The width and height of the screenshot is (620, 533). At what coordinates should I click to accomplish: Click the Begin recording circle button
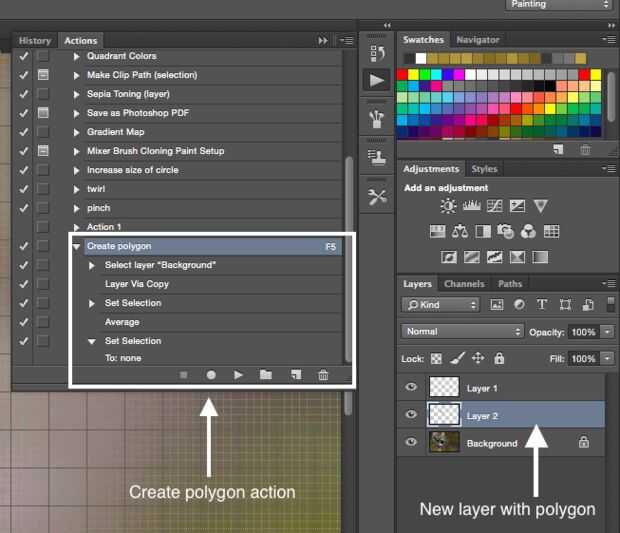point(211,375)
